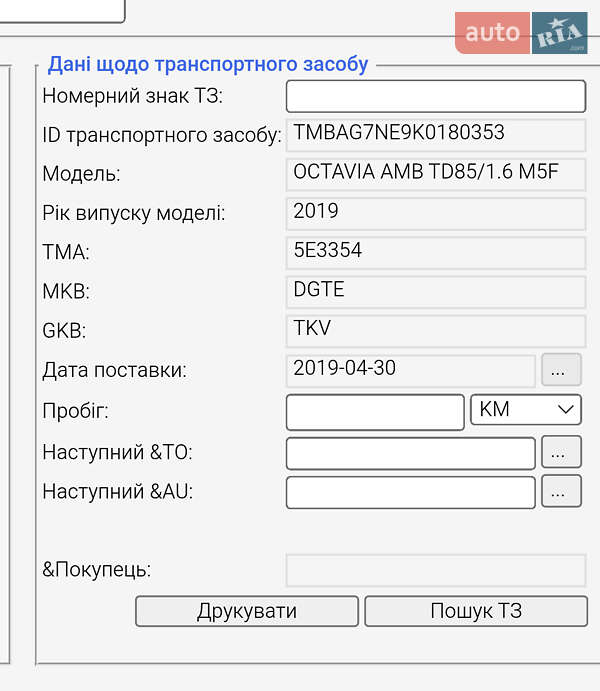Image resolution: width=600 pixels, height=691 pixels.
Task: Click the Номерний знак ТЗ label
Action: click(133, 96)
